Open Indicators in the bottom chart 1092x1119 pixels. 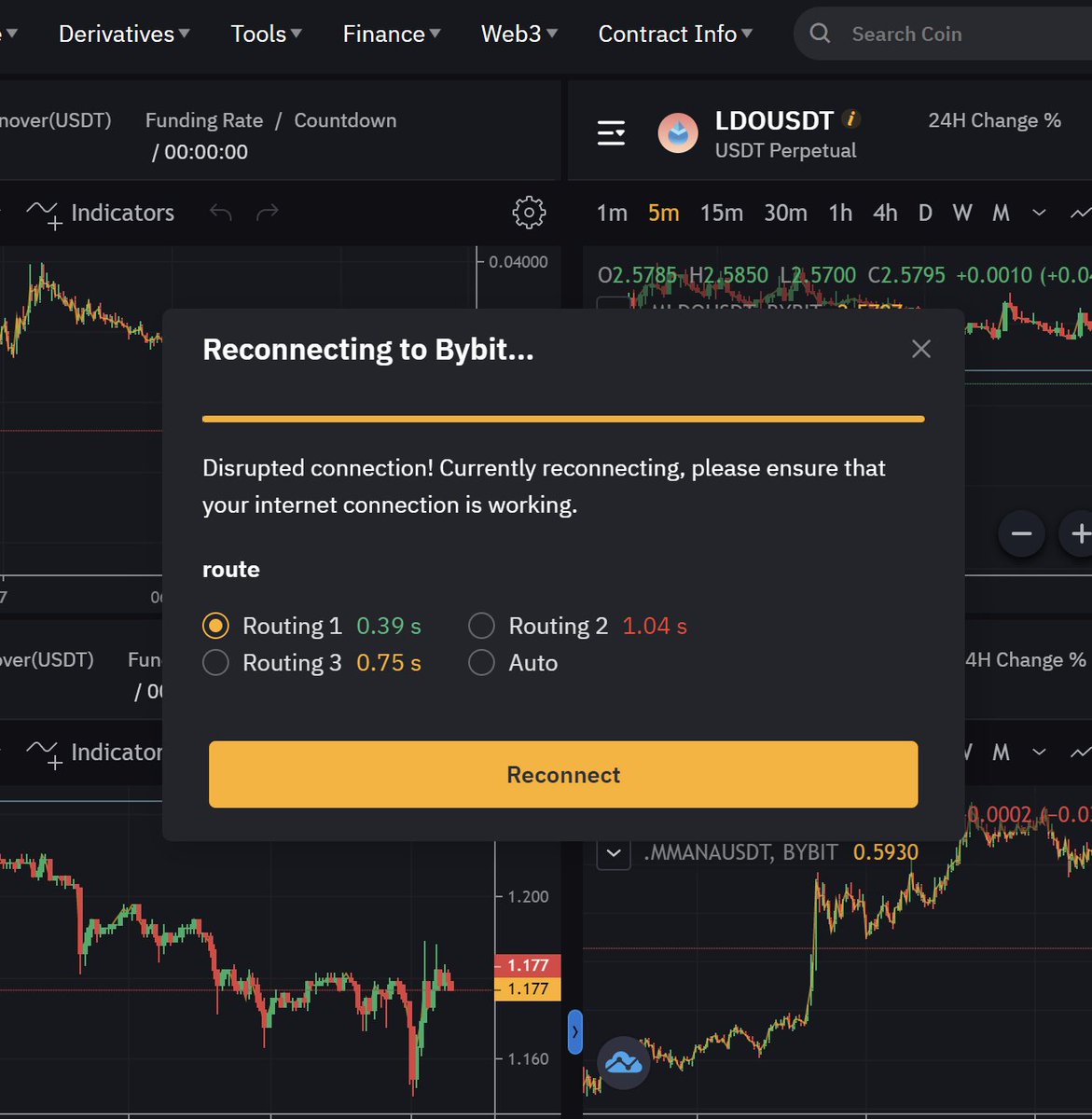(94, 752)
